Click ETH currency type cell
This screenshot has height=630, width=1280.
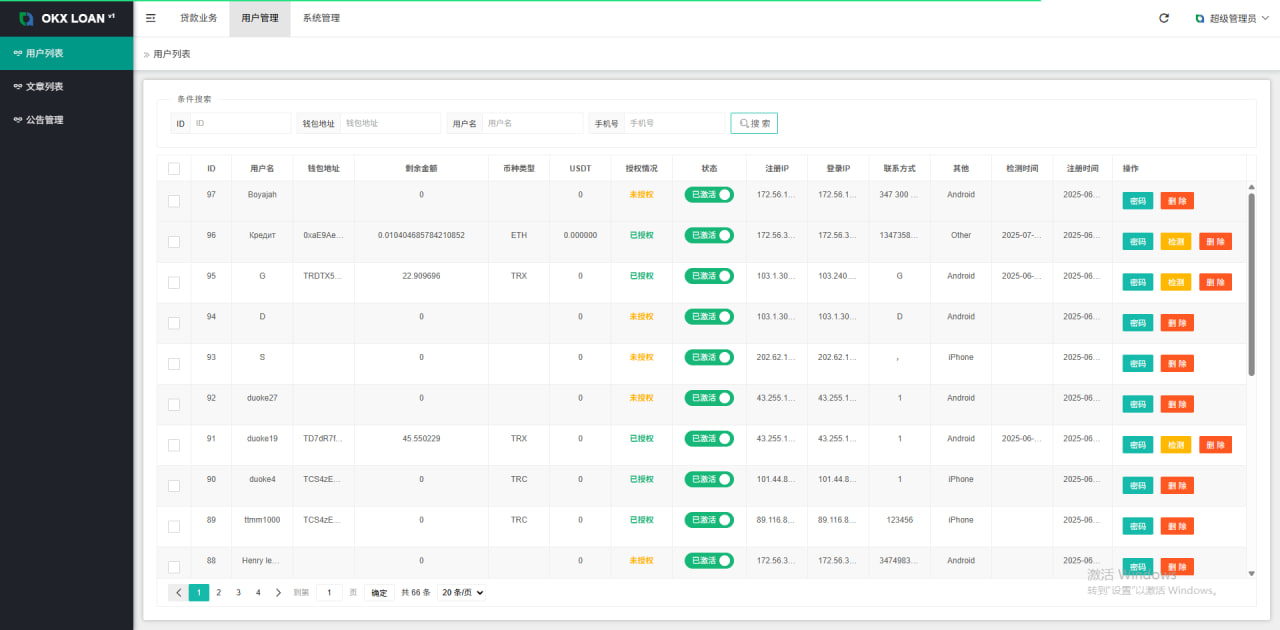519,235
